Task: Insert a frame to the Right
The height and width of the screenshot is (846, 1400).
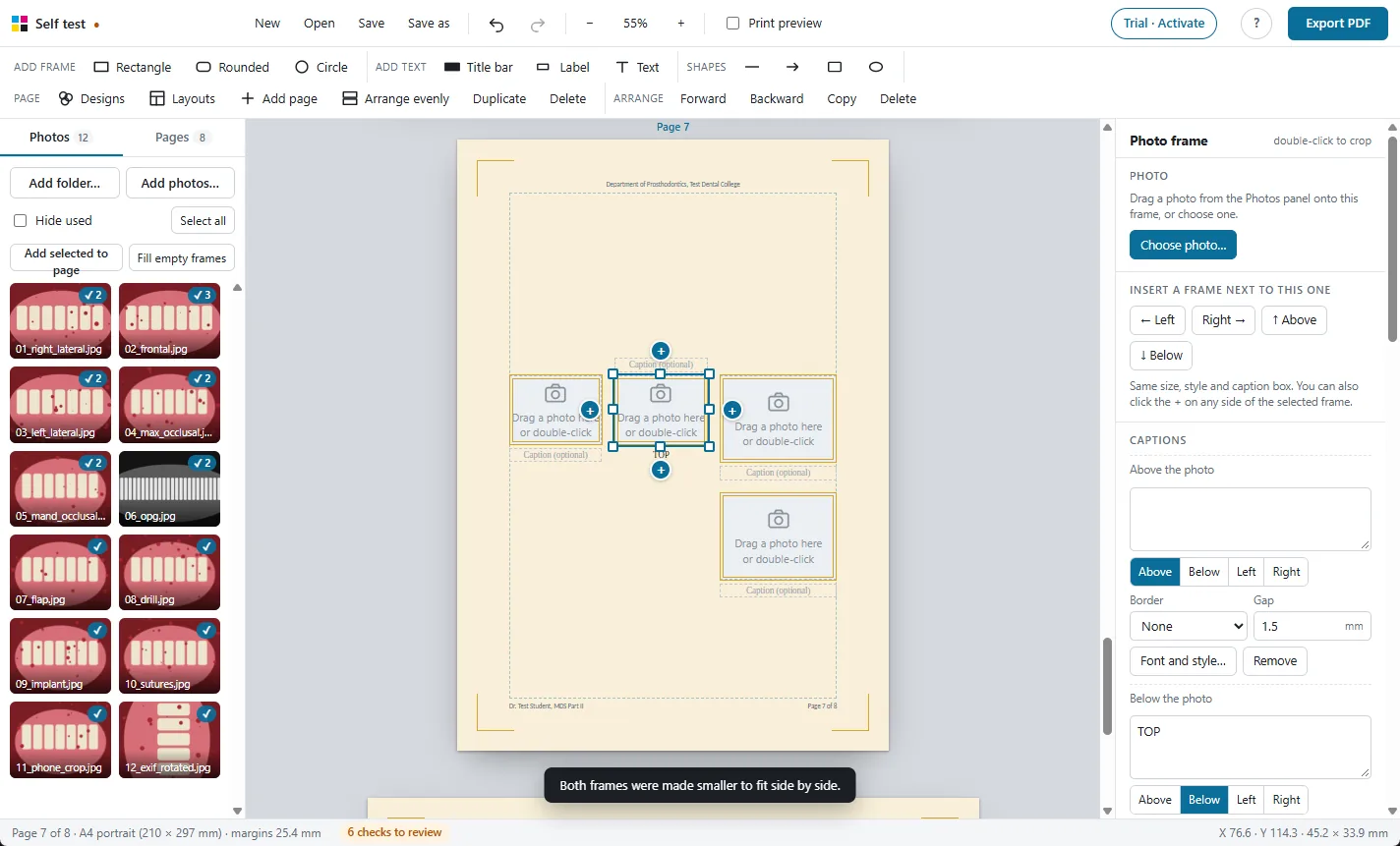Action: [1223, 319]
